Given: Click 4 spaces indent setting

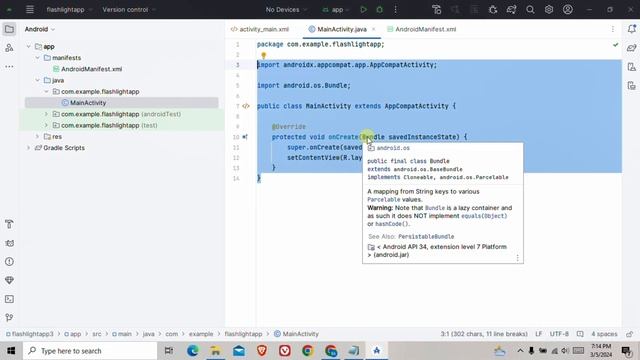Looking at the screenshot, I should (604, 334).
